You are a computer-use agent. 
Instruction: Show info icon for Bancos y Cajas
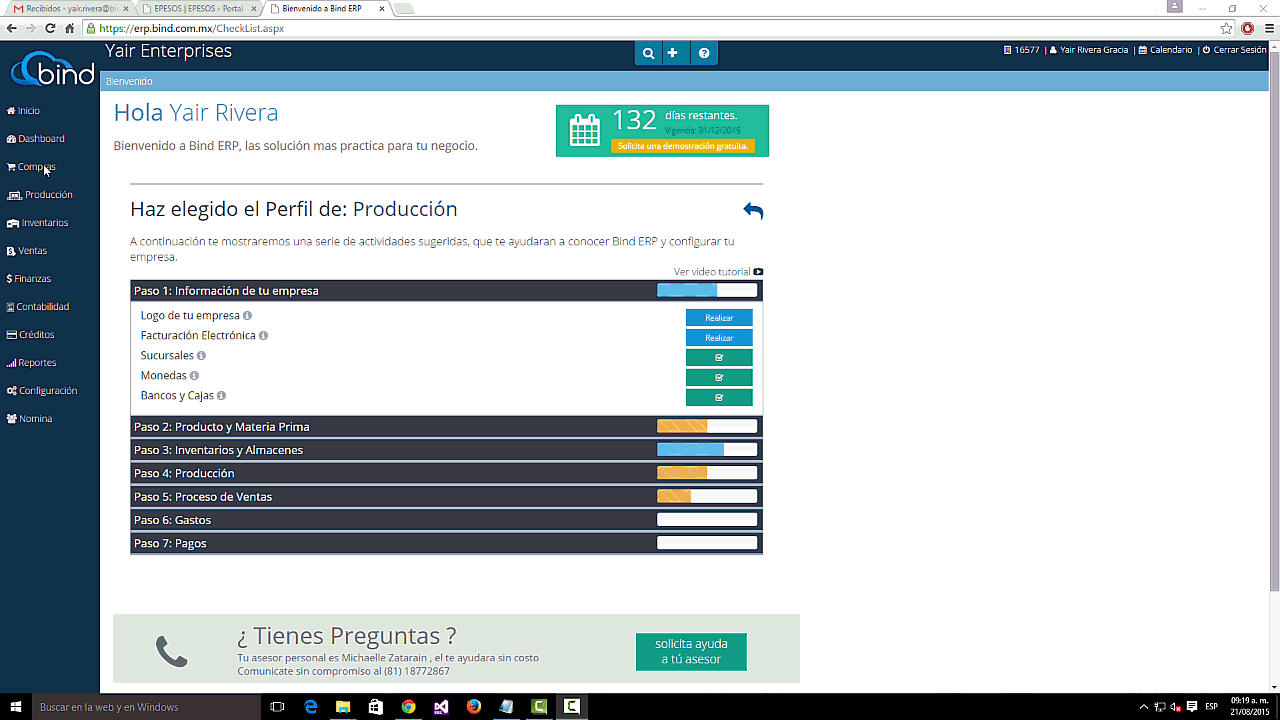coord(221,396)
